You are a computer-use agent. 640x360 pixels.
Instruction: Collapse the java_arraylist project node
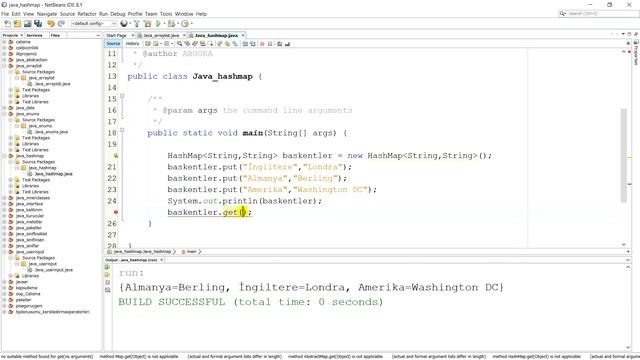pos(4,66)
